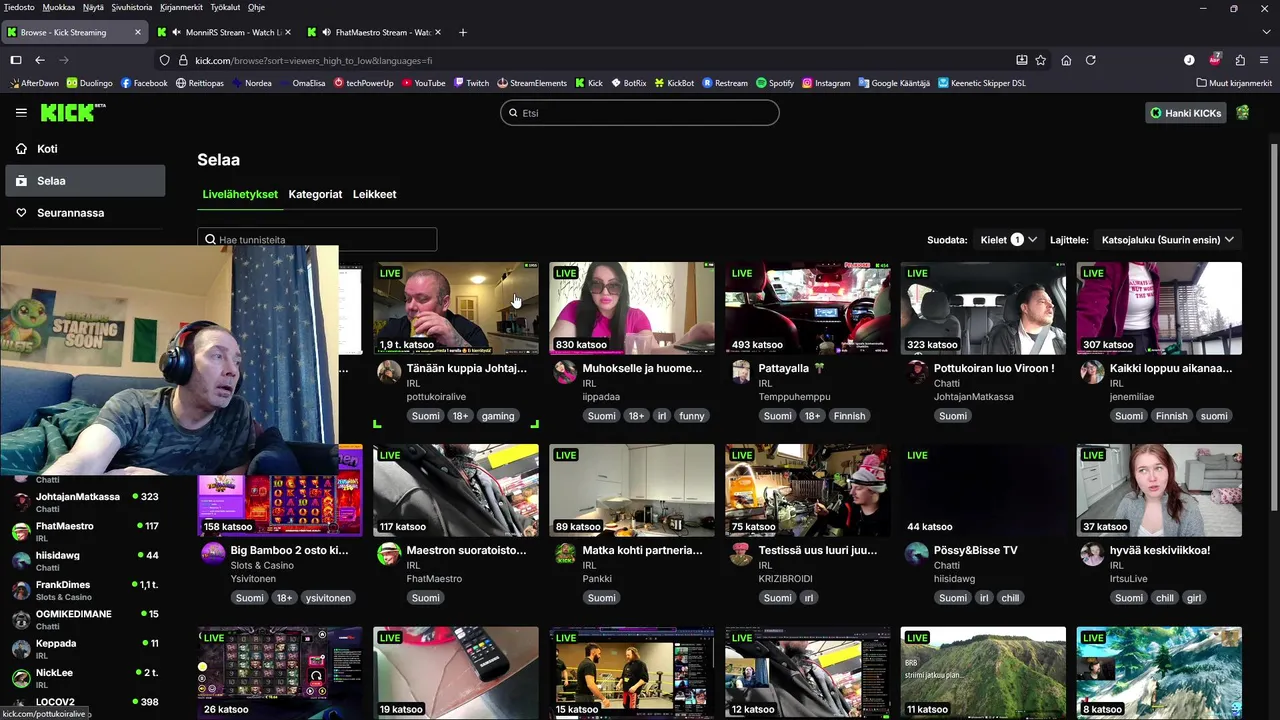Select the Livelähetykset tab
This screenshot has height=720, width=1280.
point(240,194)
